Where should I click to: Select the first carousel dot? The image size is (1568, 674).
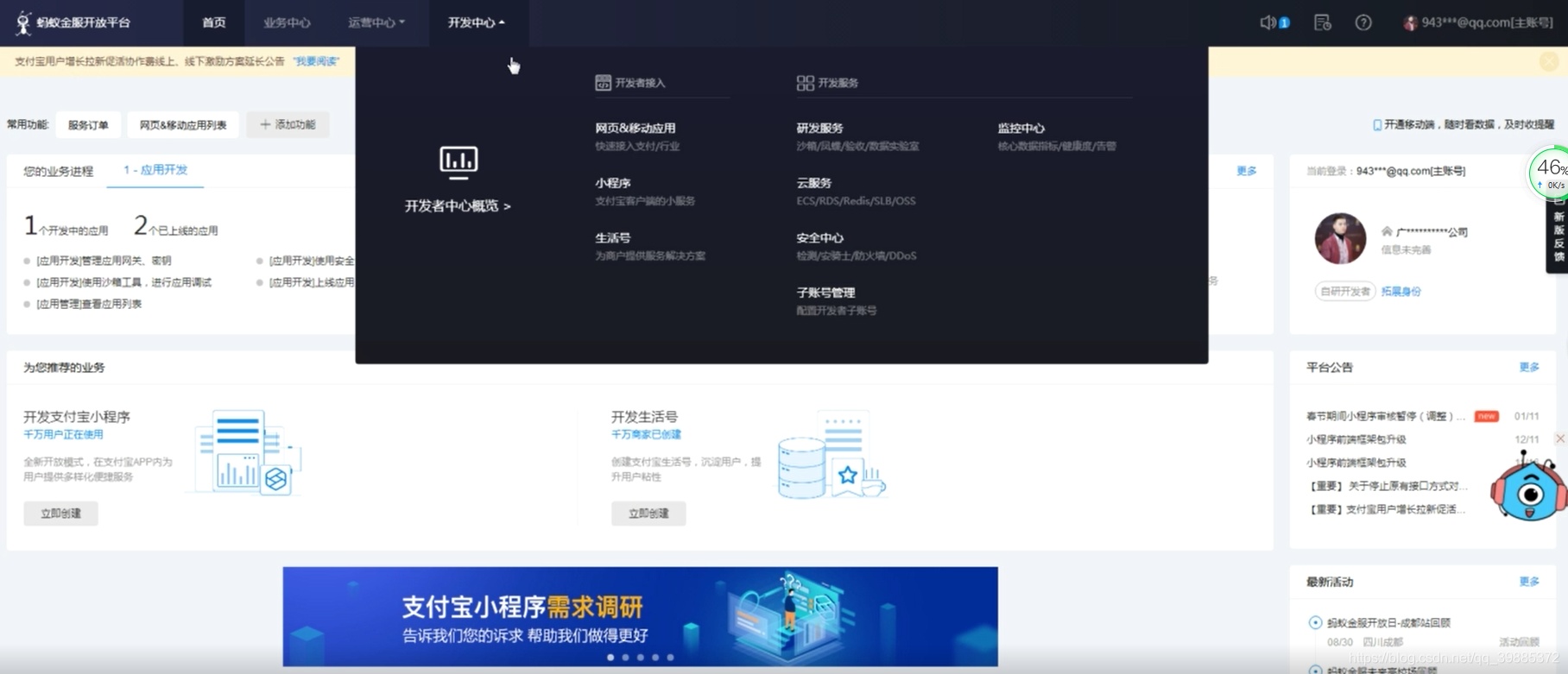point(610,658)
